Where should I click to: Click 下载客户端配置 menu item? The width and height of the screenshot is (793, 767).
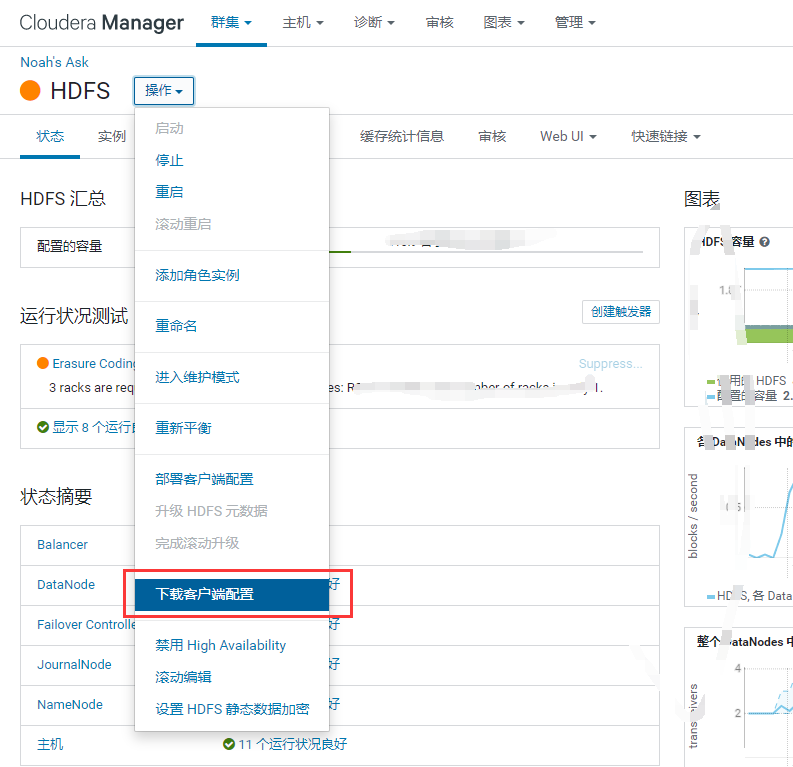coord(232,594)
